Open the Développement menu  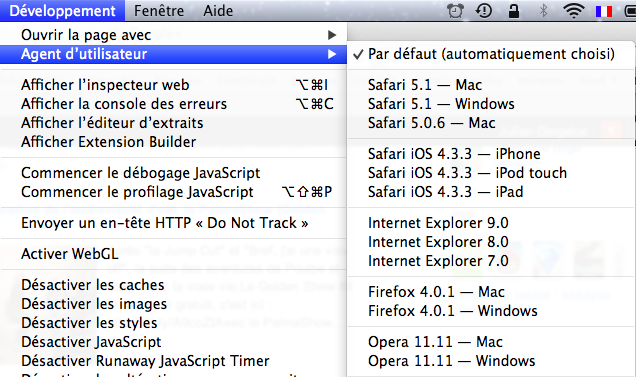(62, 11)
